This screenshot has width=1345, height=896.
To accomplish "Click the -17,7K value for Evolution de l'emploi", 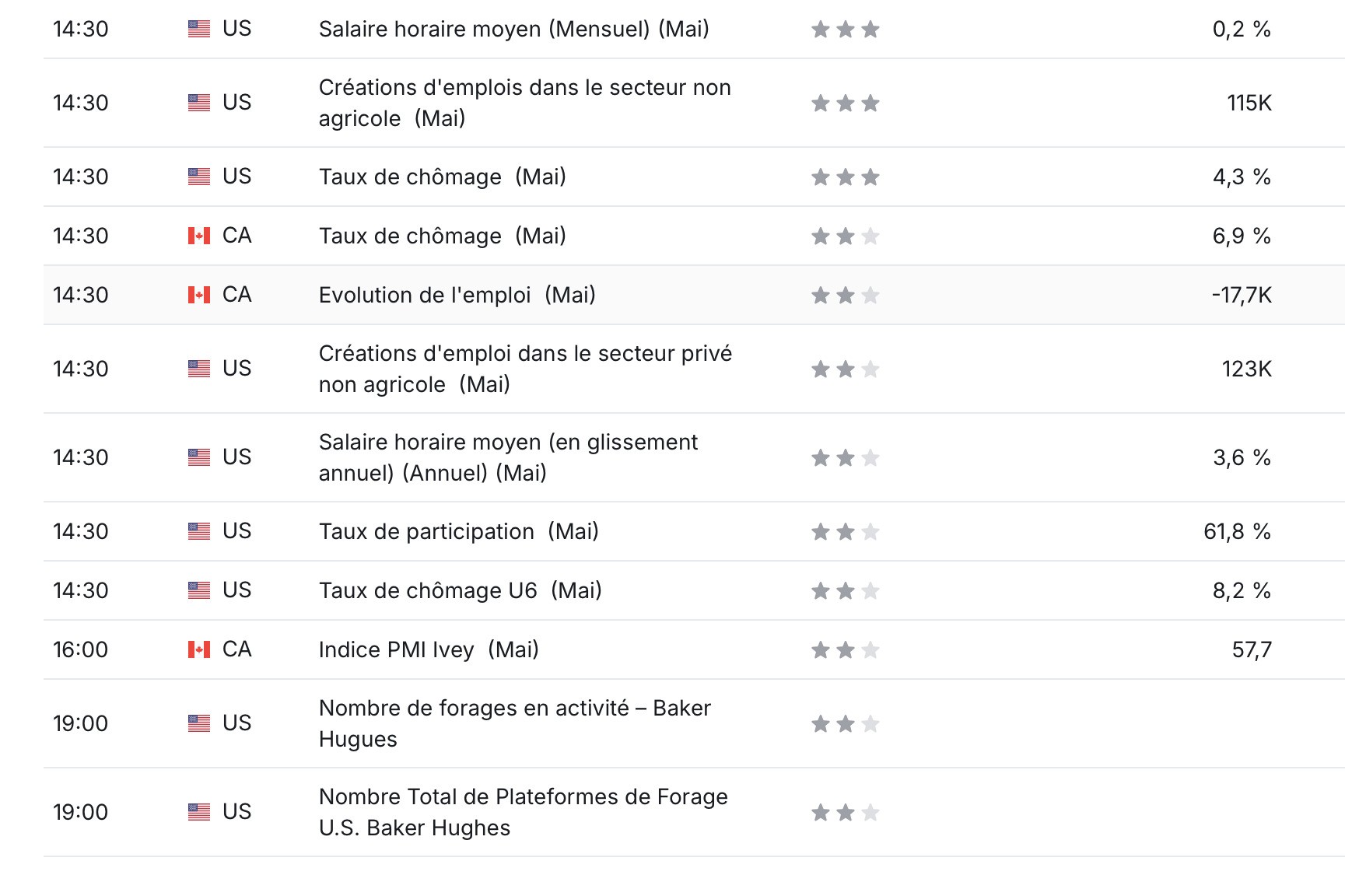I will point(1242,296).
